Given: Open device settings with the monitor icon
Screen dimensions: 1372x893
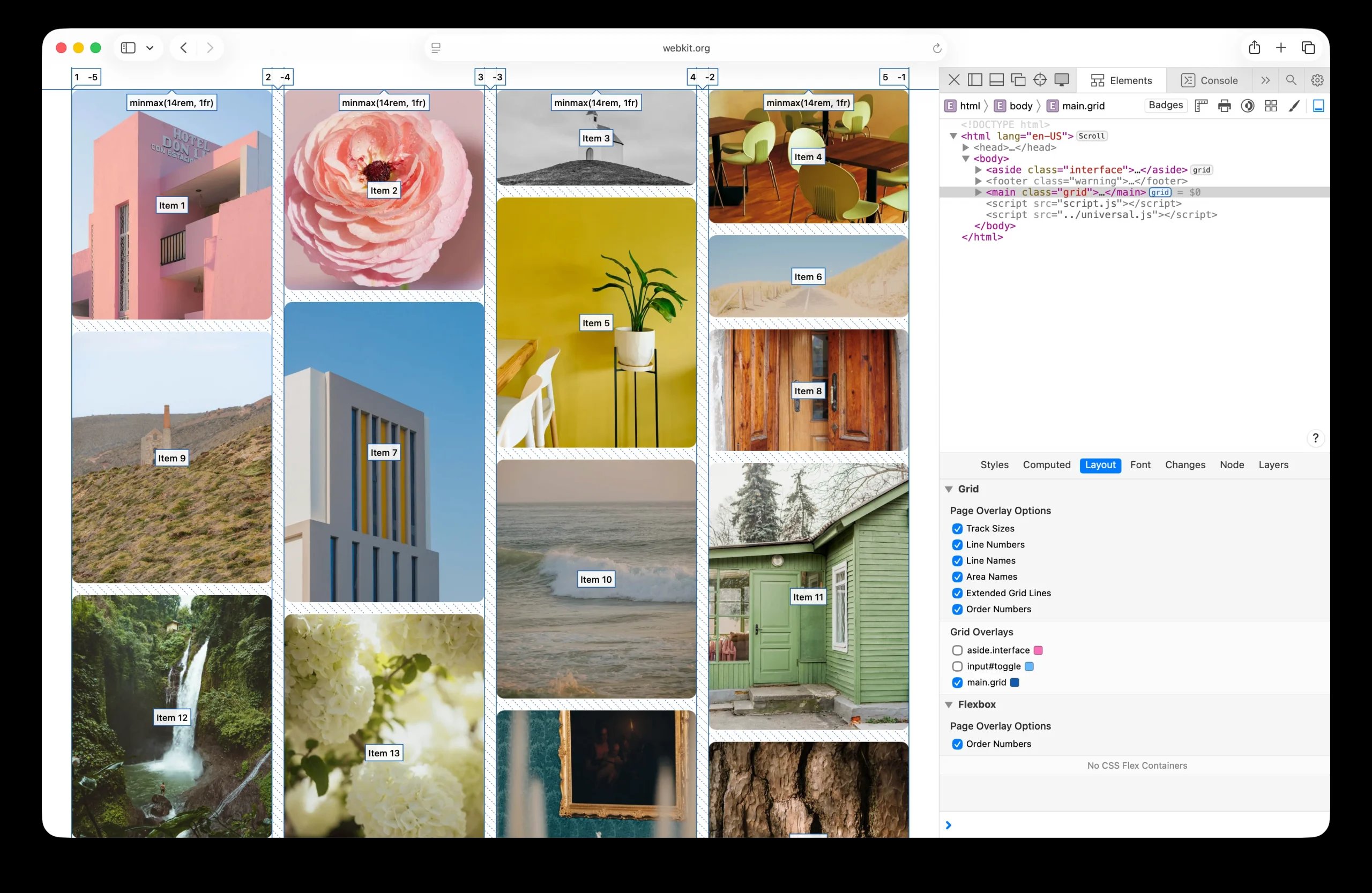Looking at the screenshot, I should 1062,80.
